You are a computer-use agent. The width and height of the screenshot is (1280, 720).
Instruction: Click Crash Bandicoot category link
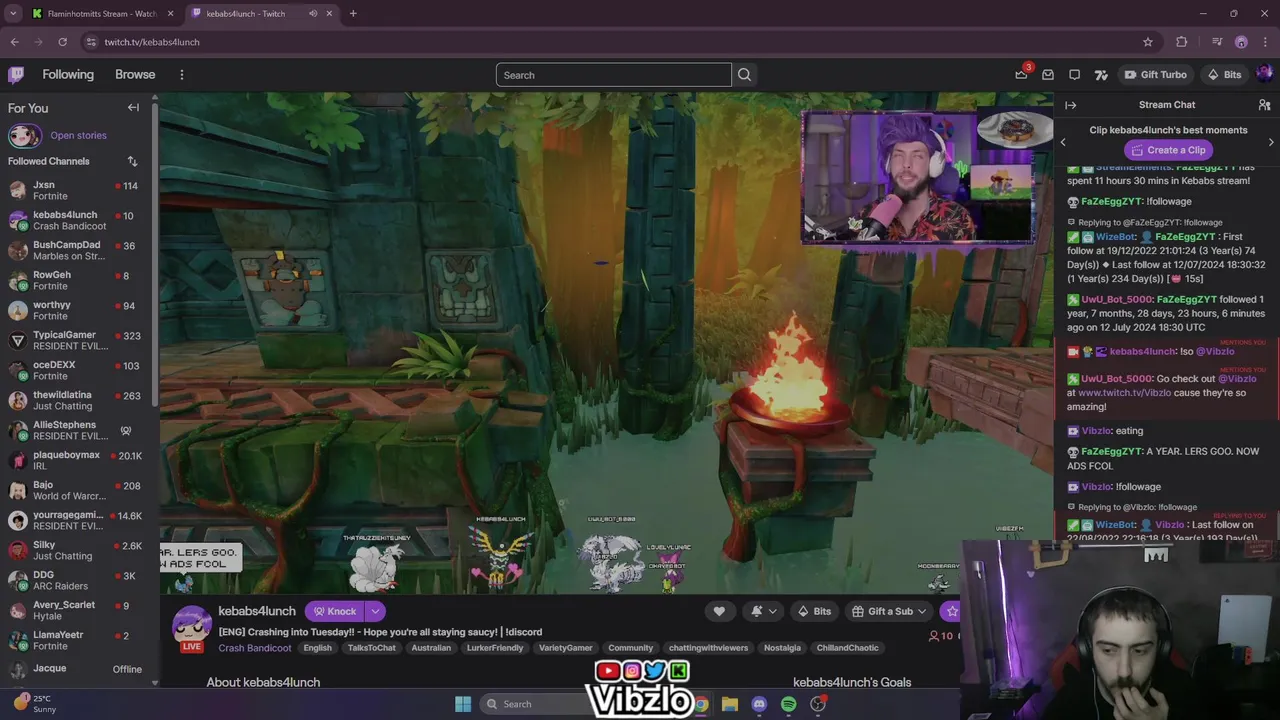(x=255, y=648)
